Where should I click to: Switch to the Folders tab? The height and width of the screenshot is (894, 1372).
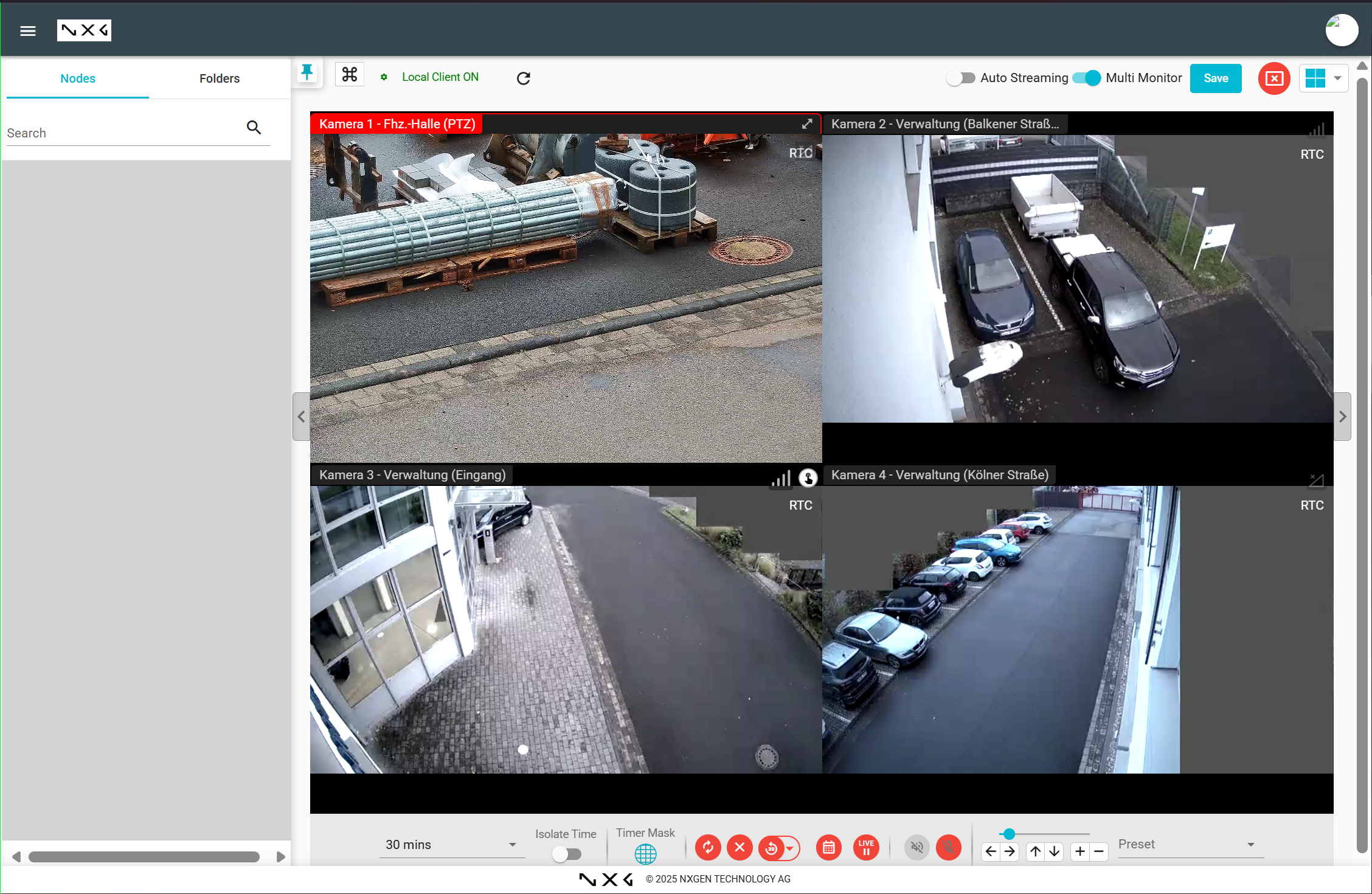tap(220, 78)
